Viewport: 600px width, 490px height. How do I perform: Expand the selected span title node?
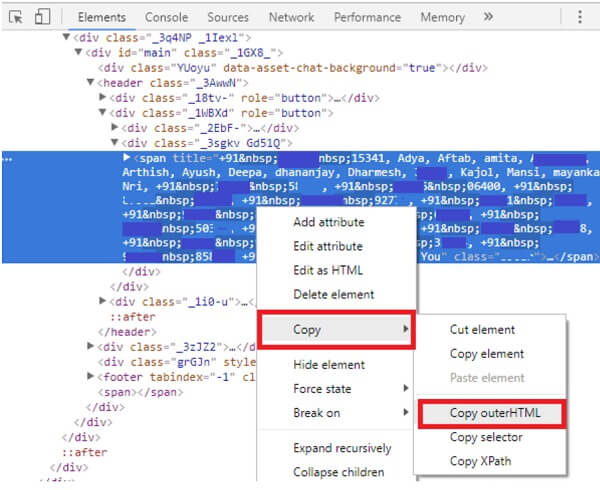(x=127, y=157)
